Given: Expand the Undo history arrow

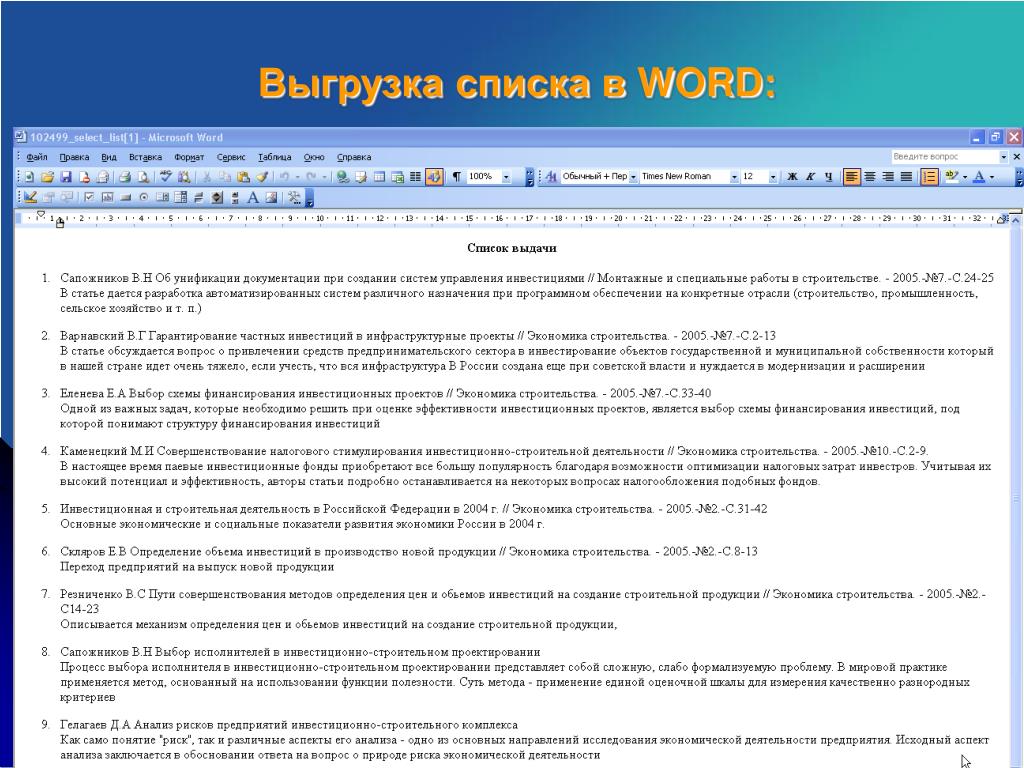Looking at the screenshot, I should pos(297,177).
